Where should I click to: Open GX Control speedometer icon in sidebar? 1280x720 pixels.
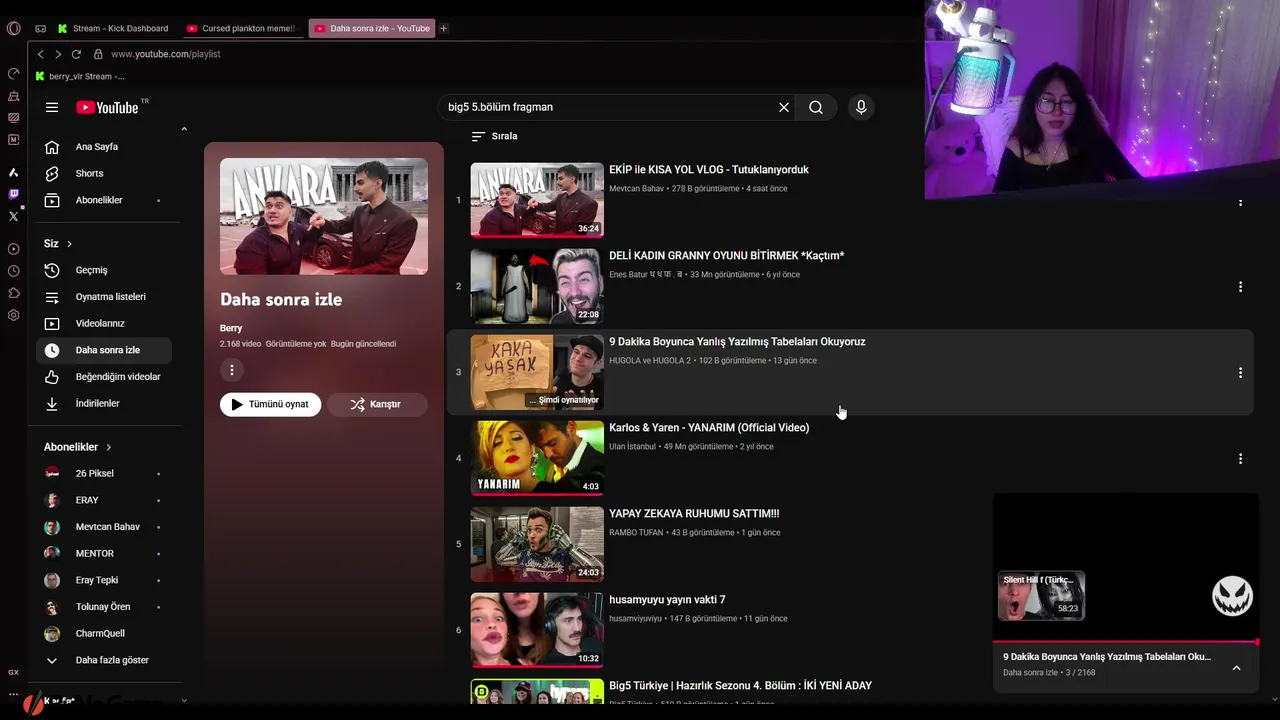[x=13, y=73]
